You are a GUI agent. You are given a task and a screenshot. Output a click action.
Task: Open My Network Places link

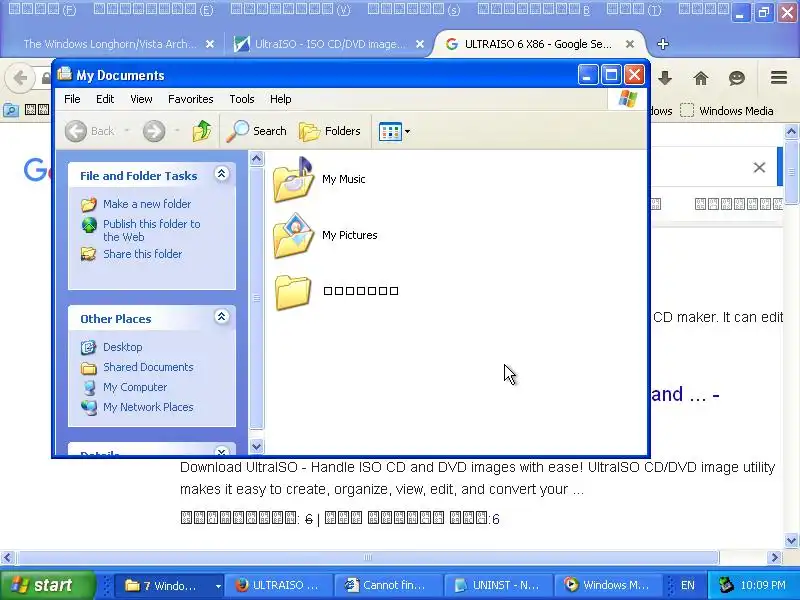[x=148, y=407]
